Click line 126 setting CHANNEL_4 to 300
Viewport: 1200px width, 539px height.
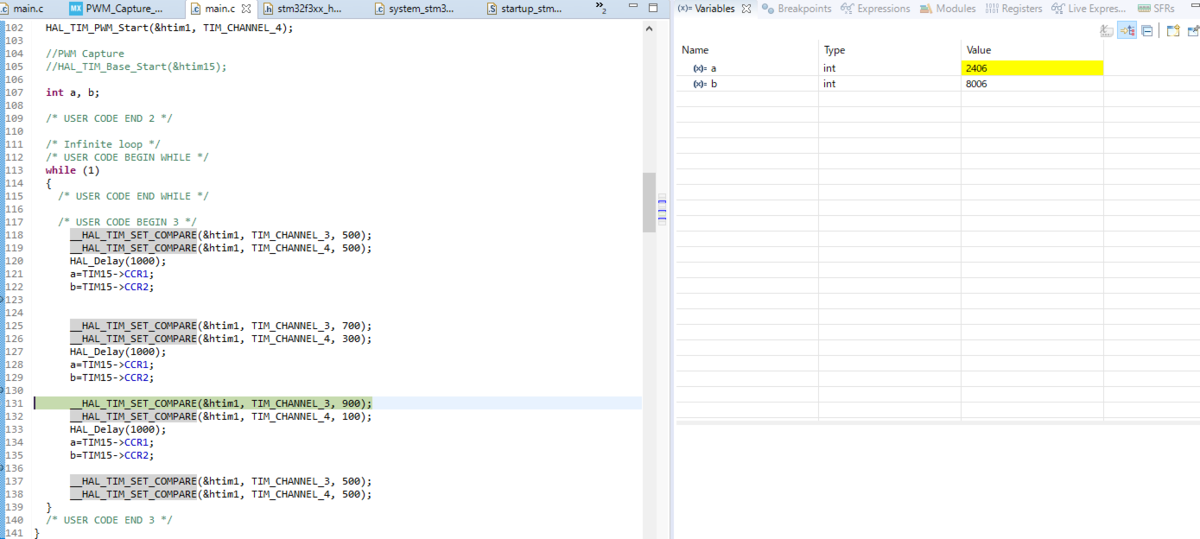click(x=220, y=339)
